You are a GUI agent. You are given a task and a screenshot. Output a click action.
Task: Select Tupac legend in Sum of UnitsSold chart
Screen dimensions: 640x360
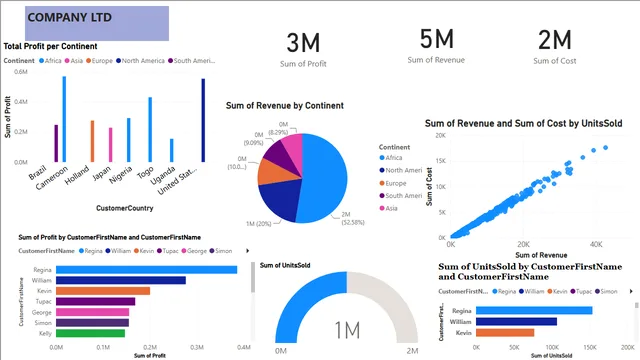click(x=581, y=291)
